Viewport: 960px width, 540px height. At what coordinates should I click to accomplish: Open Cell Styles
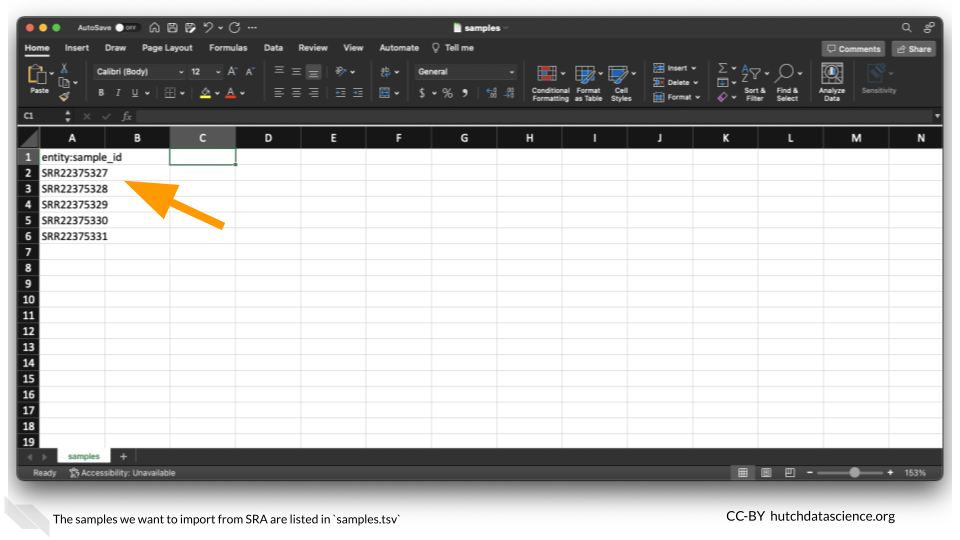pyautogui.click(x=621, y=83)
